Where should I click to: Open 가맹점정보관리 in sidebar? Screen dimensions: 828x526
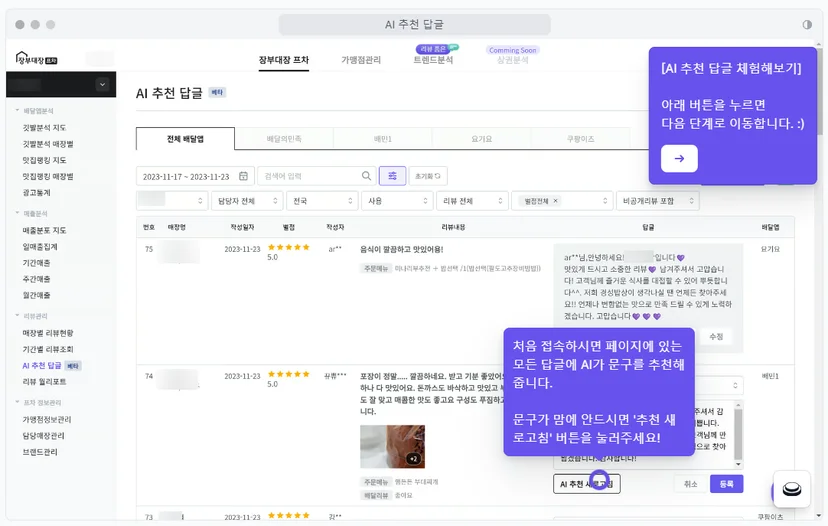(x=47, y=419)
